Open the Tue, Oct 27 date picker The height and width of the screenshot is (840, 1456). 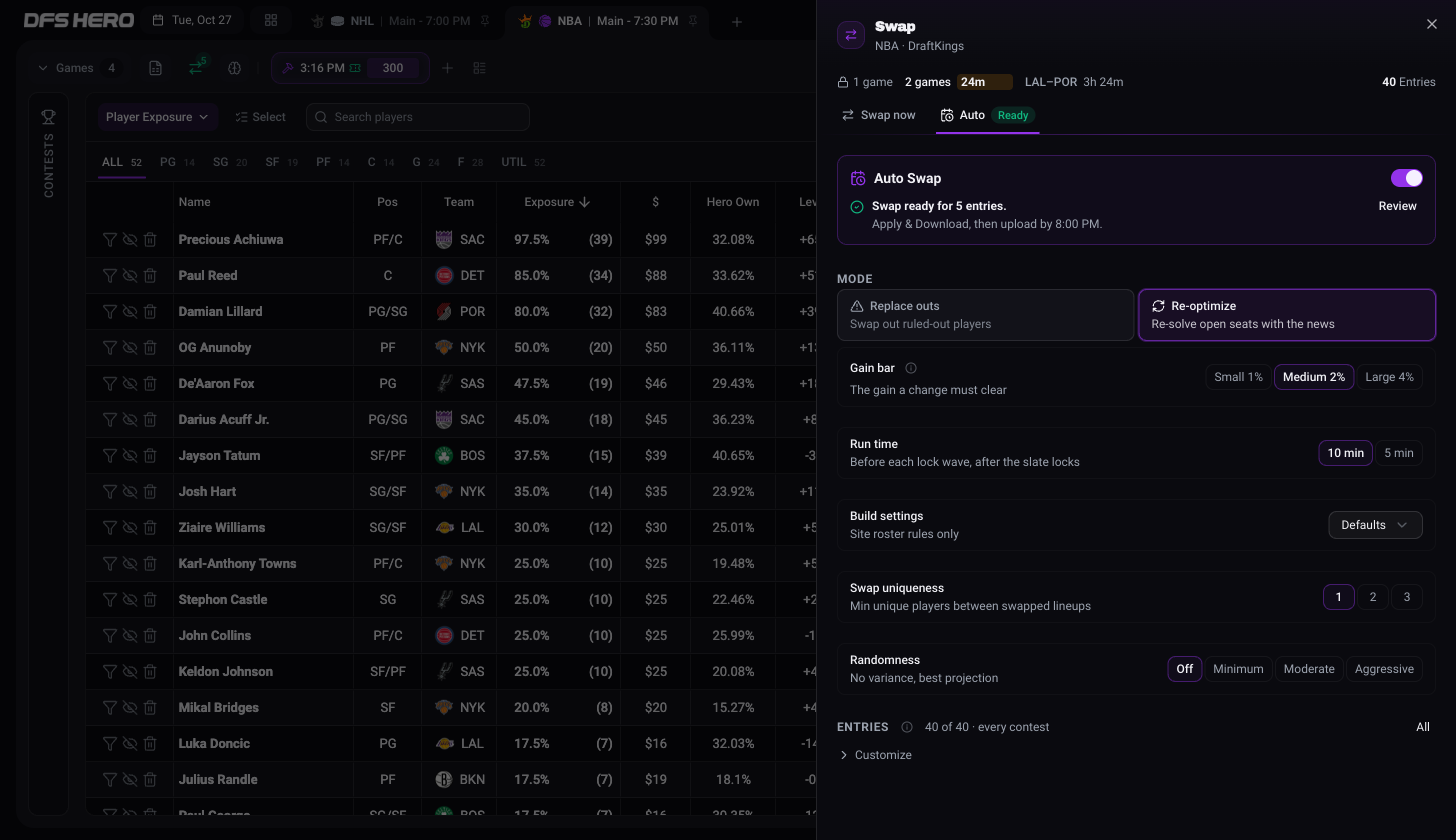[192, 21]
